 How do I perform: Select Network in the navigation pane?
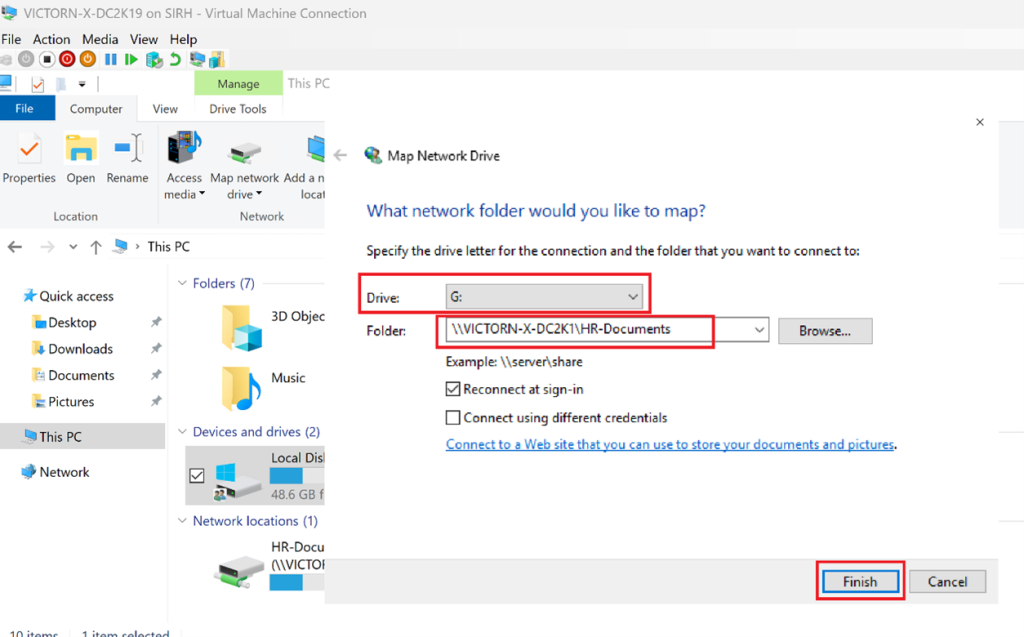coord(64,472)
